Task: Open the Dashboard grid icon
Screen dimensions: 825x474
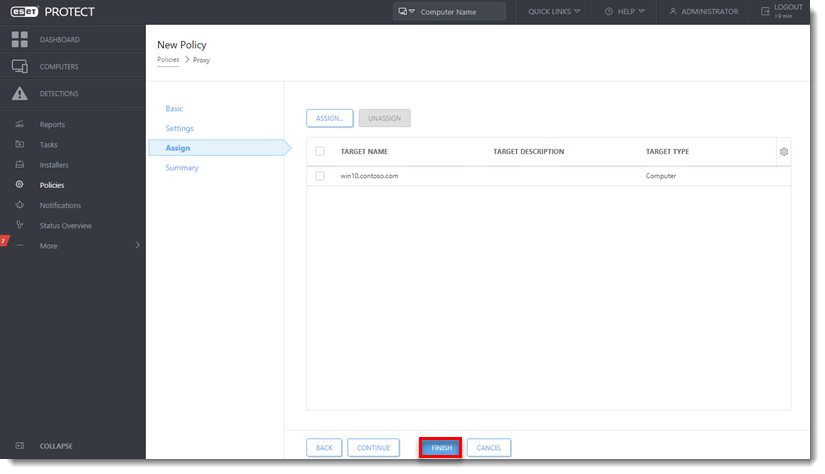Action: coord(19,39)
